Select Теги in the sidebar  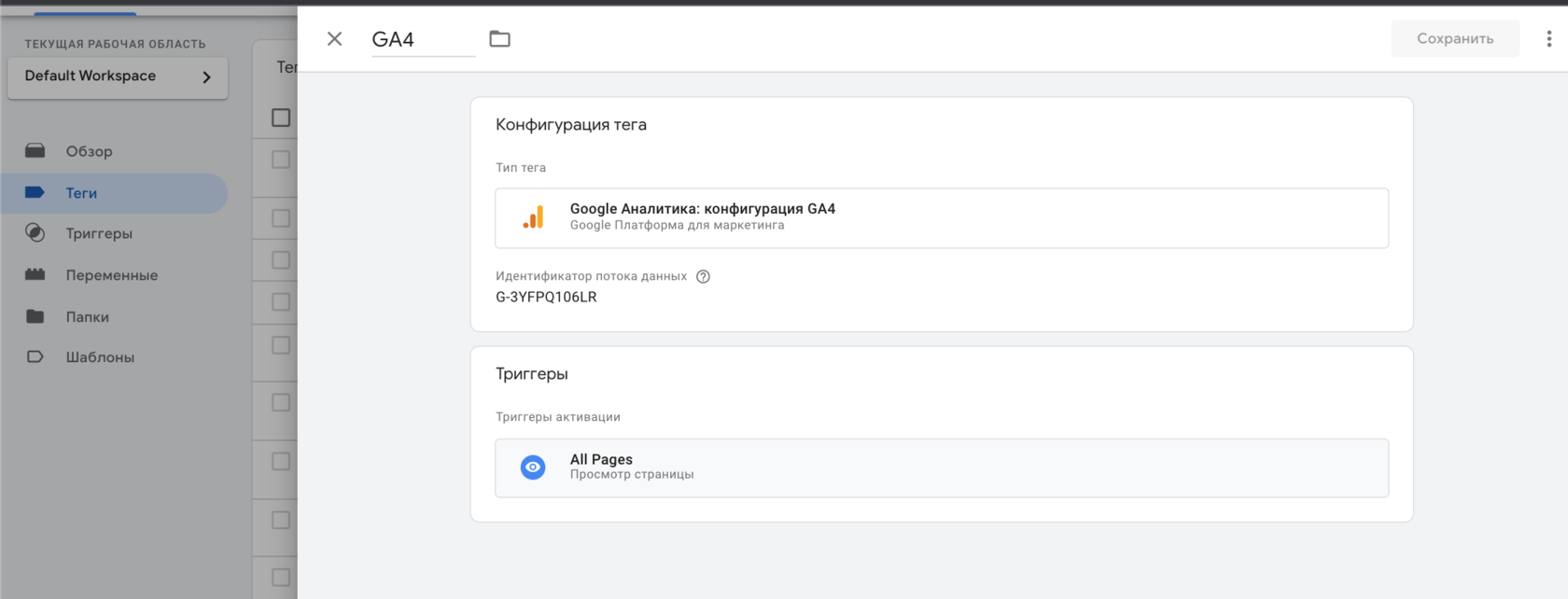point(81,193)
